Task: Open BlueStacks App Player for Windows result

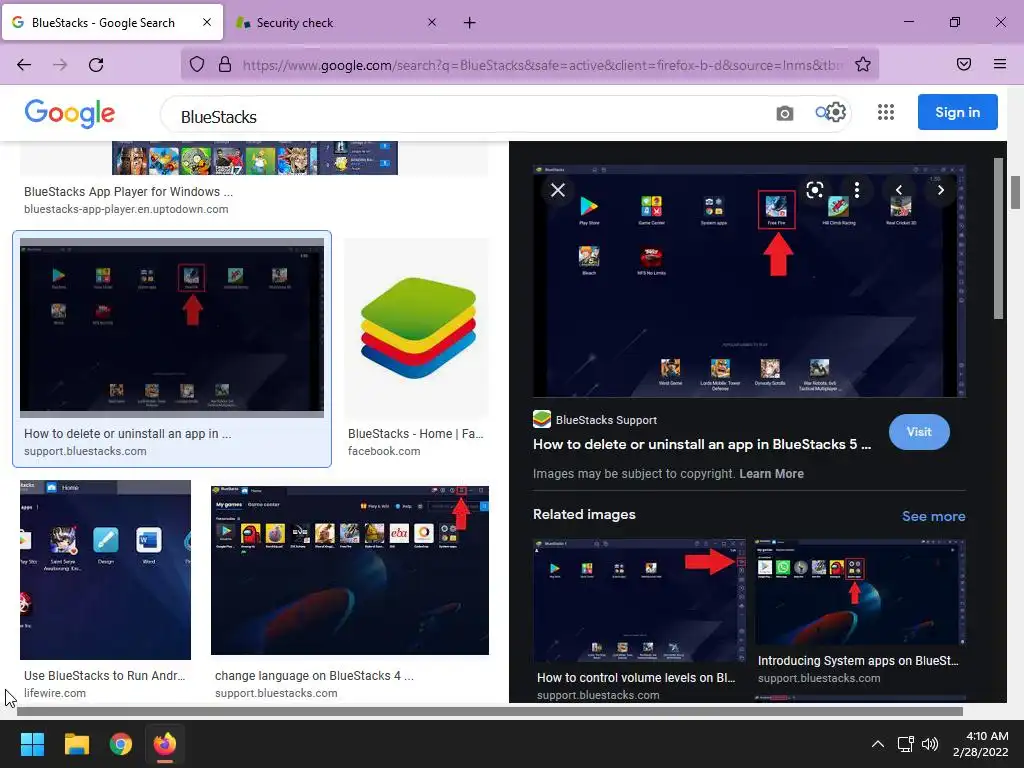Action: (x=128, y=191)
